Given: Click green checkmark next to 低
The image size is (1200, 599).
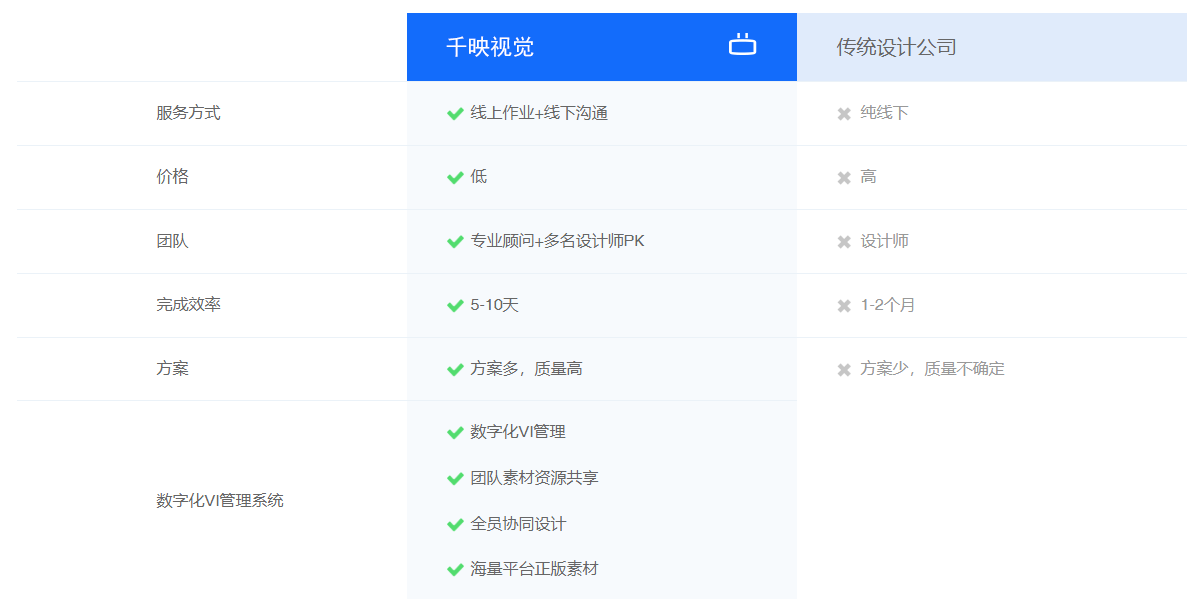Looking at the screenshot, I should click(455, 178).
